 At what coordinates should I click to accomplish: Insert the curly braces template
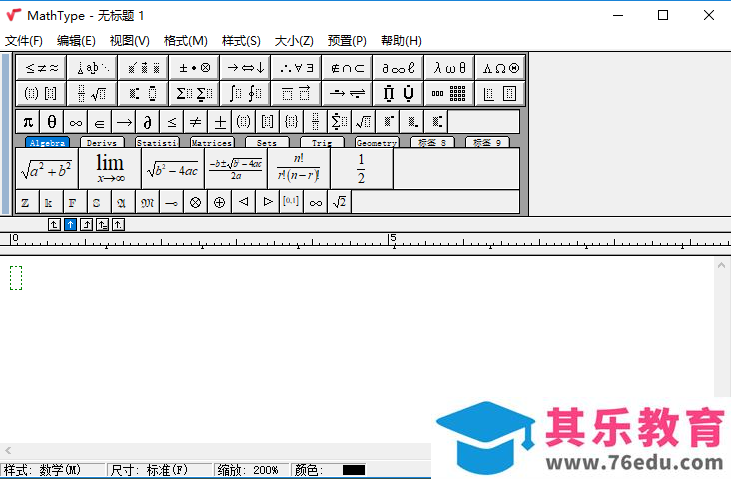[291, 122]
